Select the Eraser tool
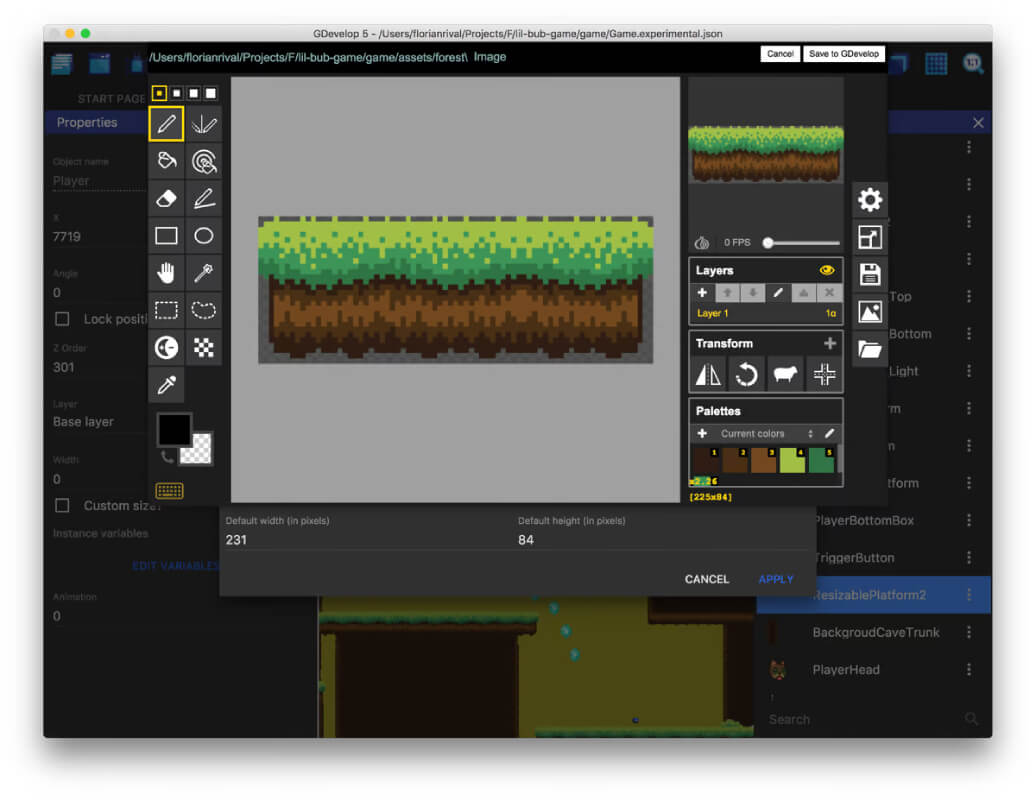 (x=166, y=198)
